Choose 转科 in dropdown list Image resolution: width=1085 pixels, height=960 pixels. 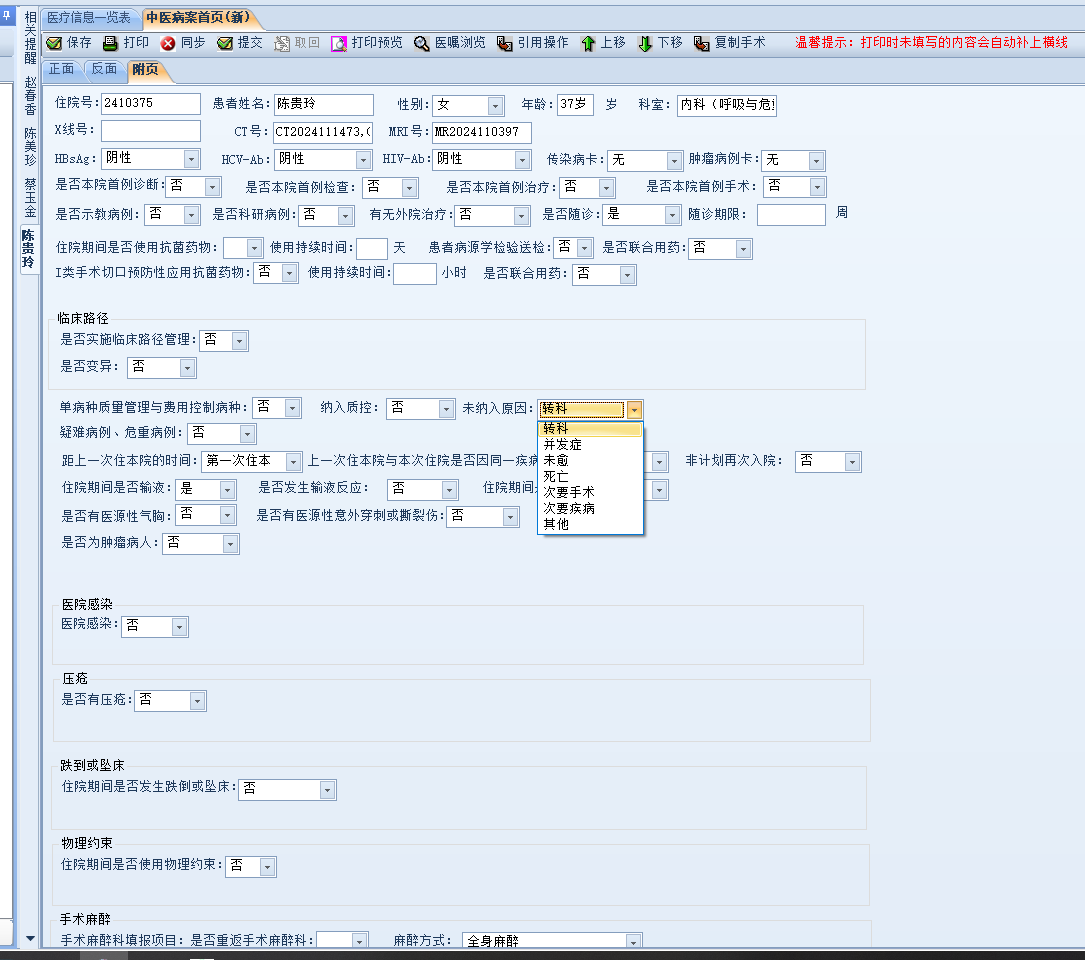pyautogui.click(x=590, y=428)
